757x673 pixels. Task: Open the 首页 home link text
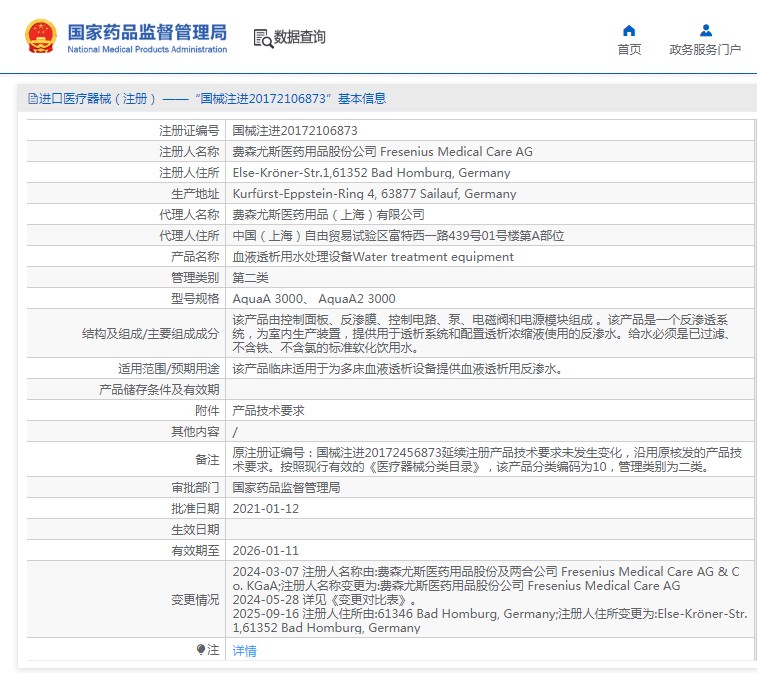[x=629, y=50]
